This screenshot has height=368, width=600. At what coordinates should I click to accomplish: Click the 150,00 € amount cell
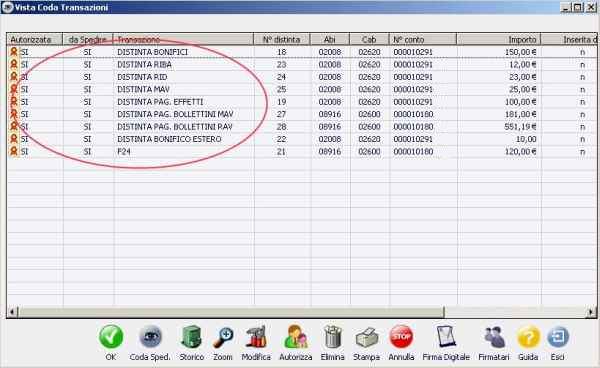[520, 52]
